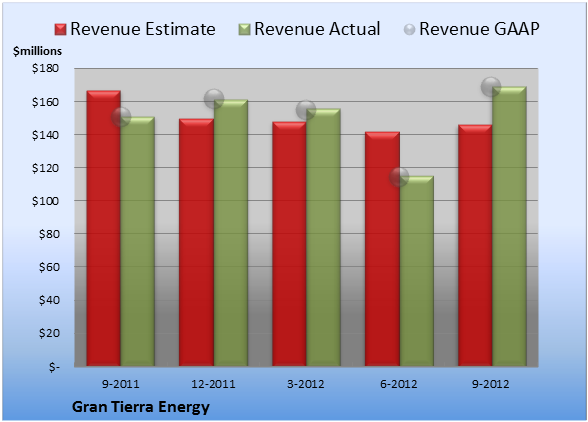The height and width of the screenshot is (422, 588).
Task: Select the 'Revenue Estimate' legend label
Action: pos(143,29)
